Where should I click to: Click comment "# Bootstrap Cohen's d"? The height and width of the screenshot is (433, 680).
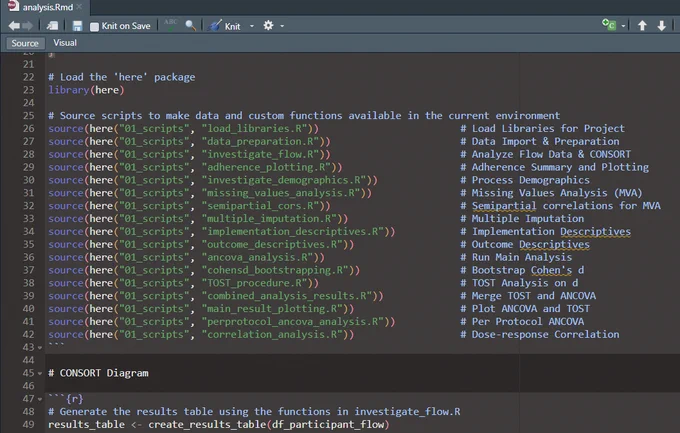point(522,270)
